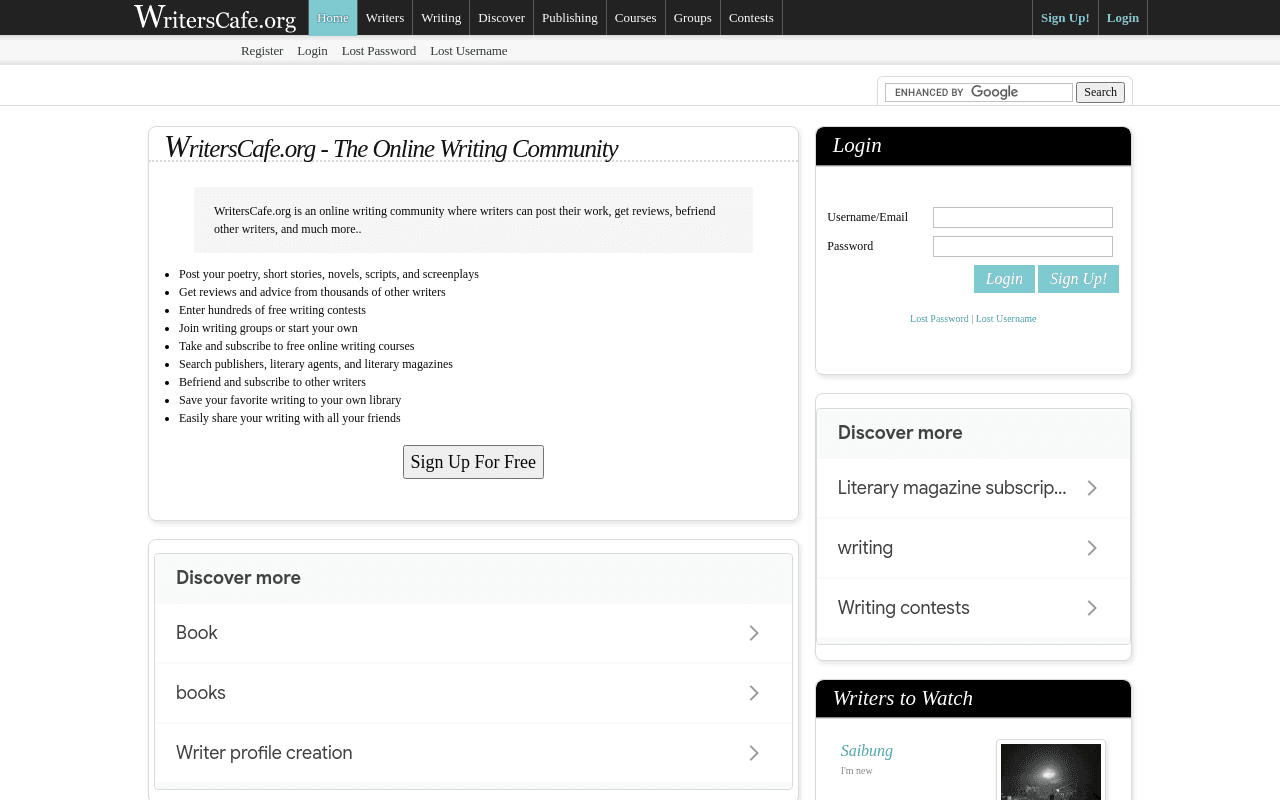Viewport: 1280px width, 800px height.
Task: Click chevron arrow next to books
Action: tap(754, 693)
